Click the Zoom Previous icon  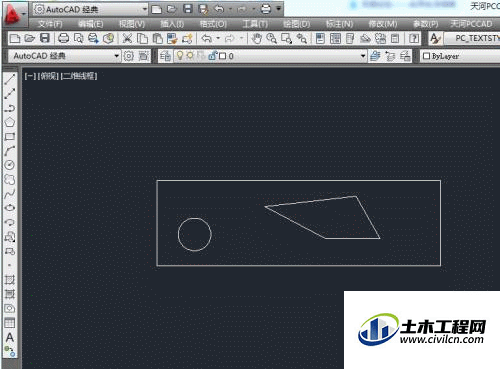[302, 38]
